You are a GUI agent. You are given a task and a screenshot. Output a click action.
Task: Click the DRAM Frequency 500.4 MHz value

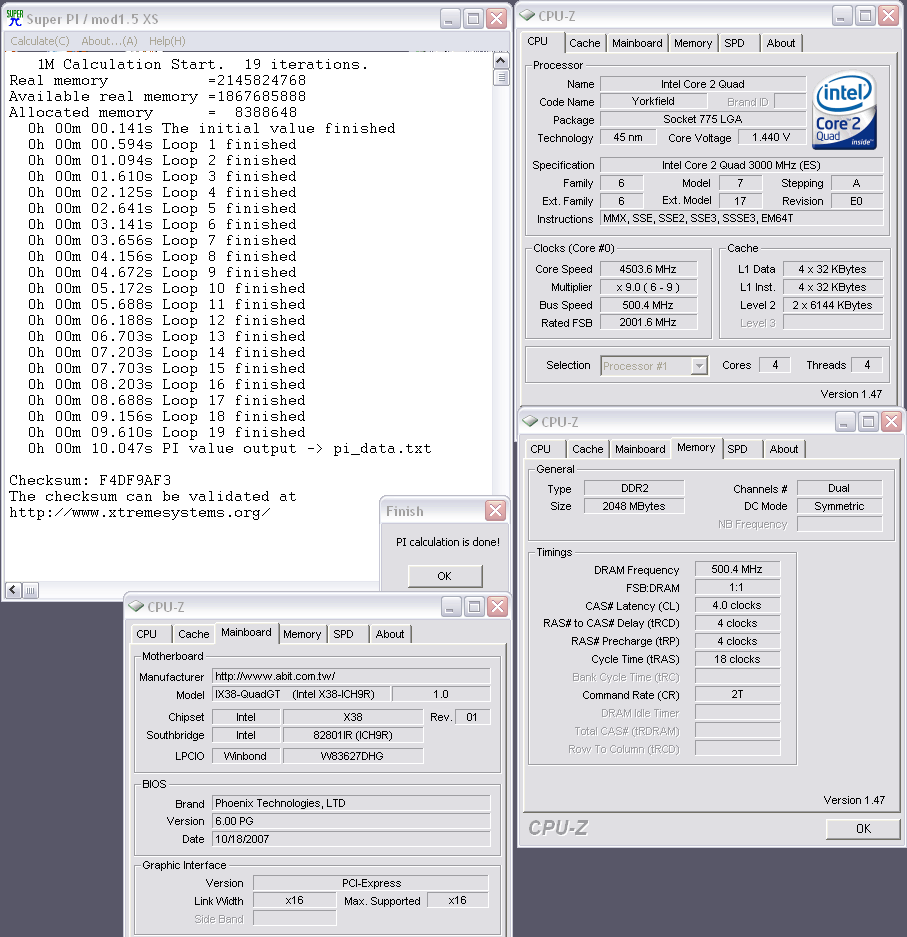point(737,569)
